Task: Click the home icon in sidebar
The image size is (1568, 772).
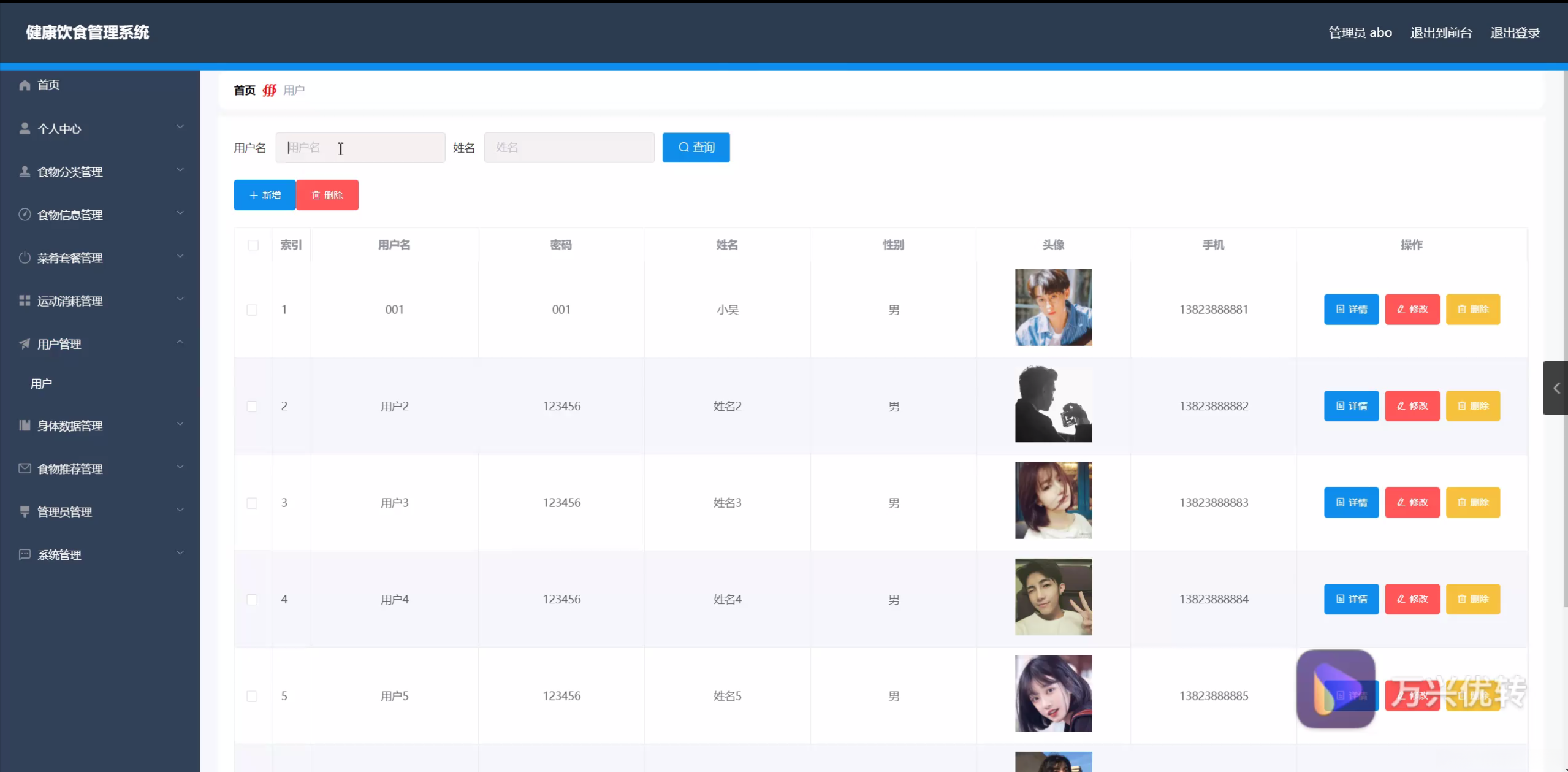Action: 25,85
